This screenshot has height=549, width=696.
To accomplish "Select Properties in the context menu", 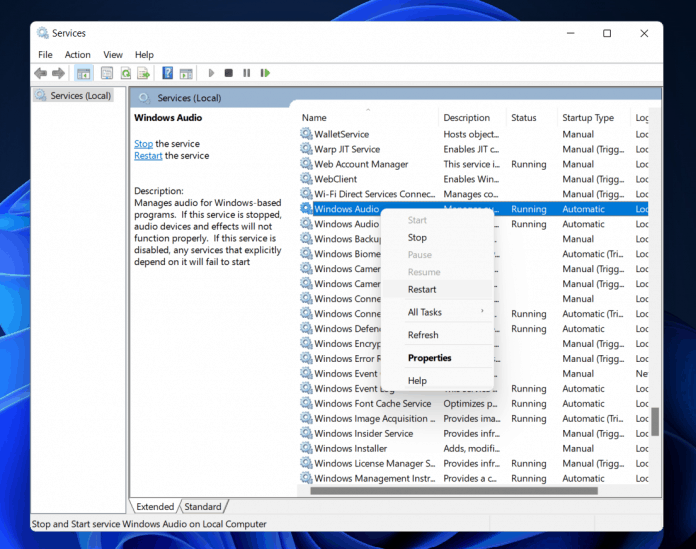I will coord(429,358).
